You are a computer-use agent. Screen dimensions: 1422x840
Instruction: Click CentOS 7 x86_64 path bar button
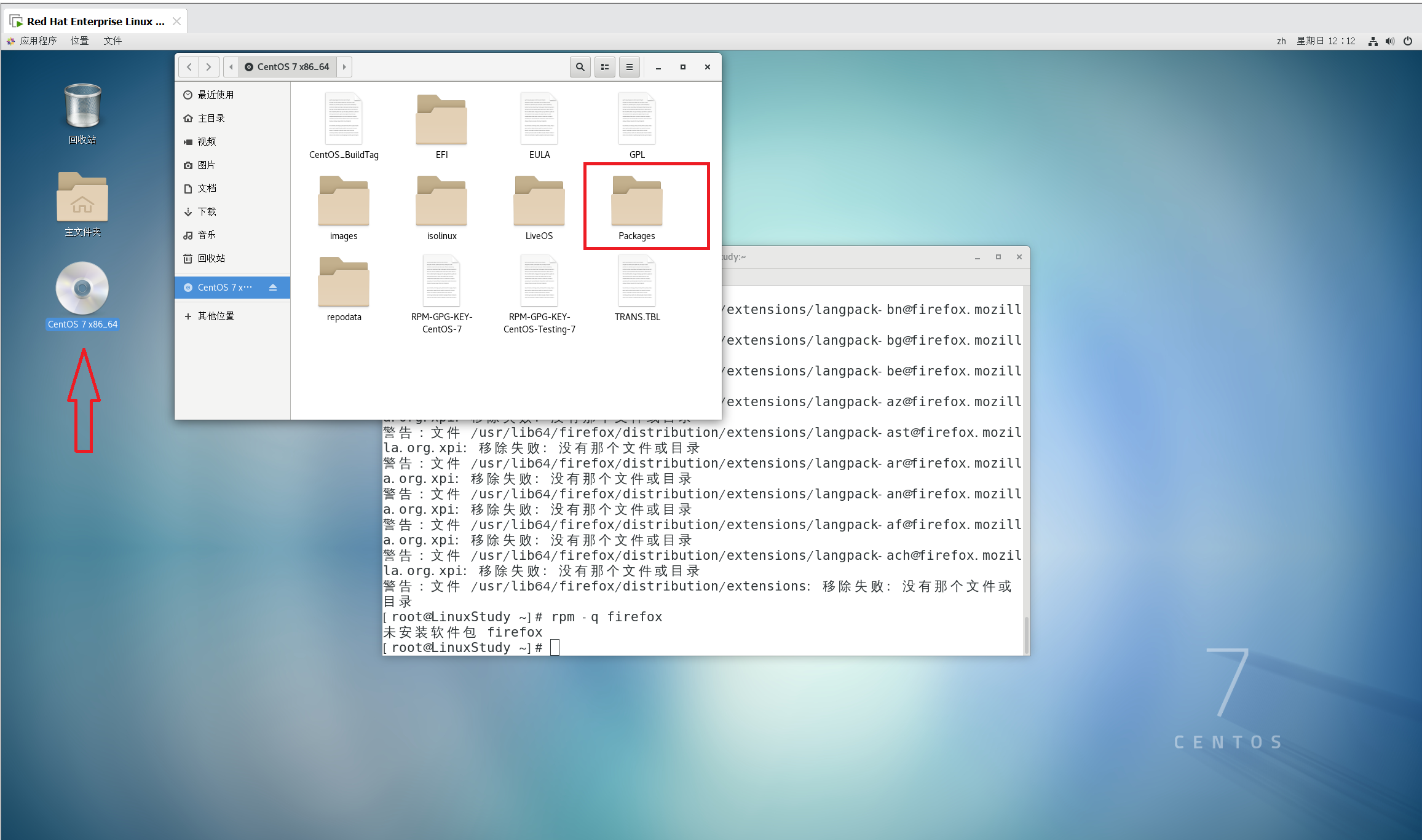point(287,67)
